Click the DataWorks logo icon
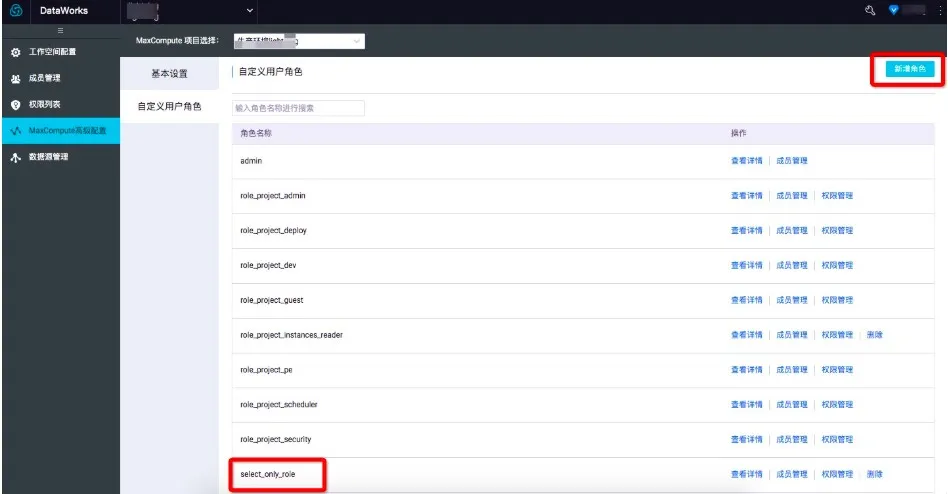The height and width of the screenshot is (494, 948). tap(16, 10)
